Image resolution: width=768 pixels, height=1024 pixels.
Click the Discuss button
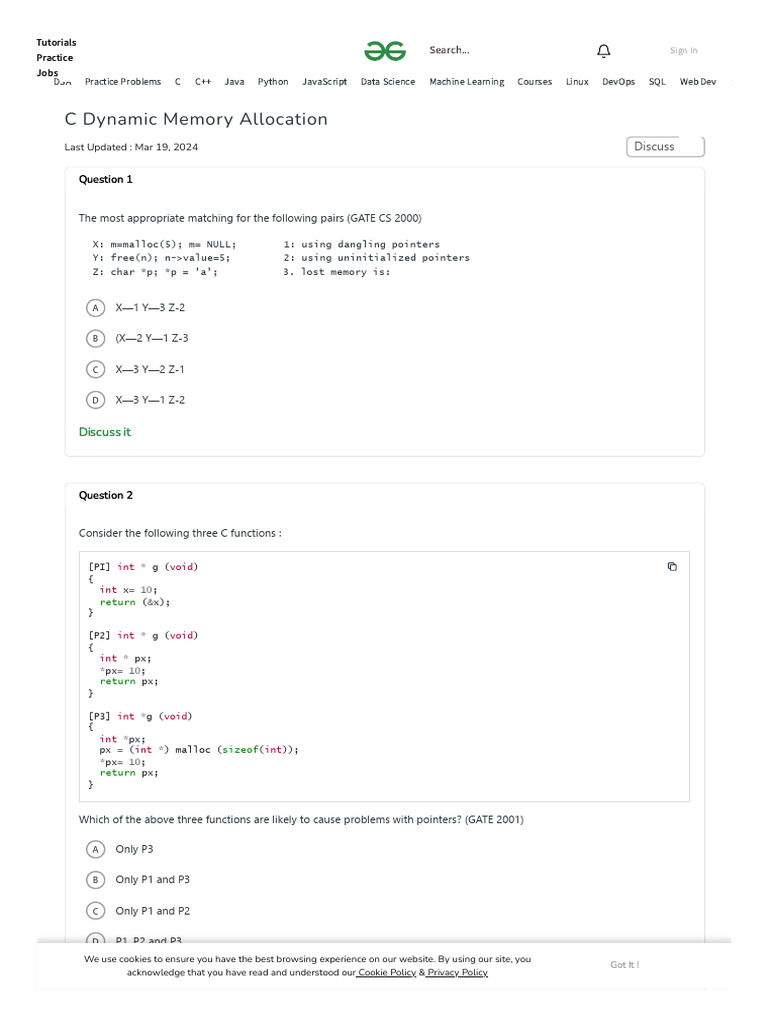point(665,147)
